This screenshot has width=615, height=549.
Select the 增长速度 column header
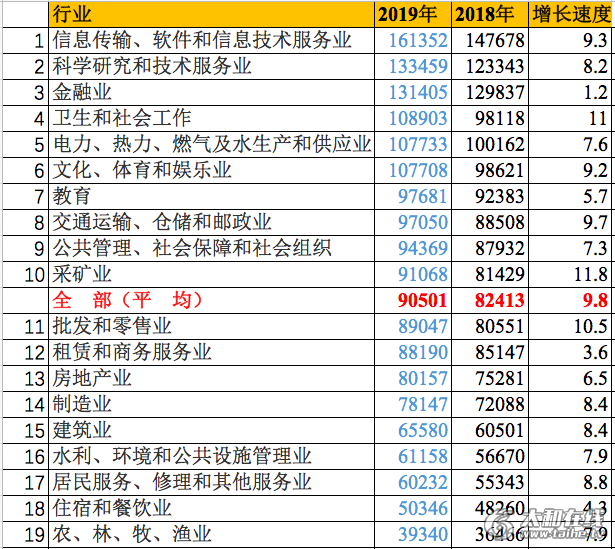coord(571,15)
